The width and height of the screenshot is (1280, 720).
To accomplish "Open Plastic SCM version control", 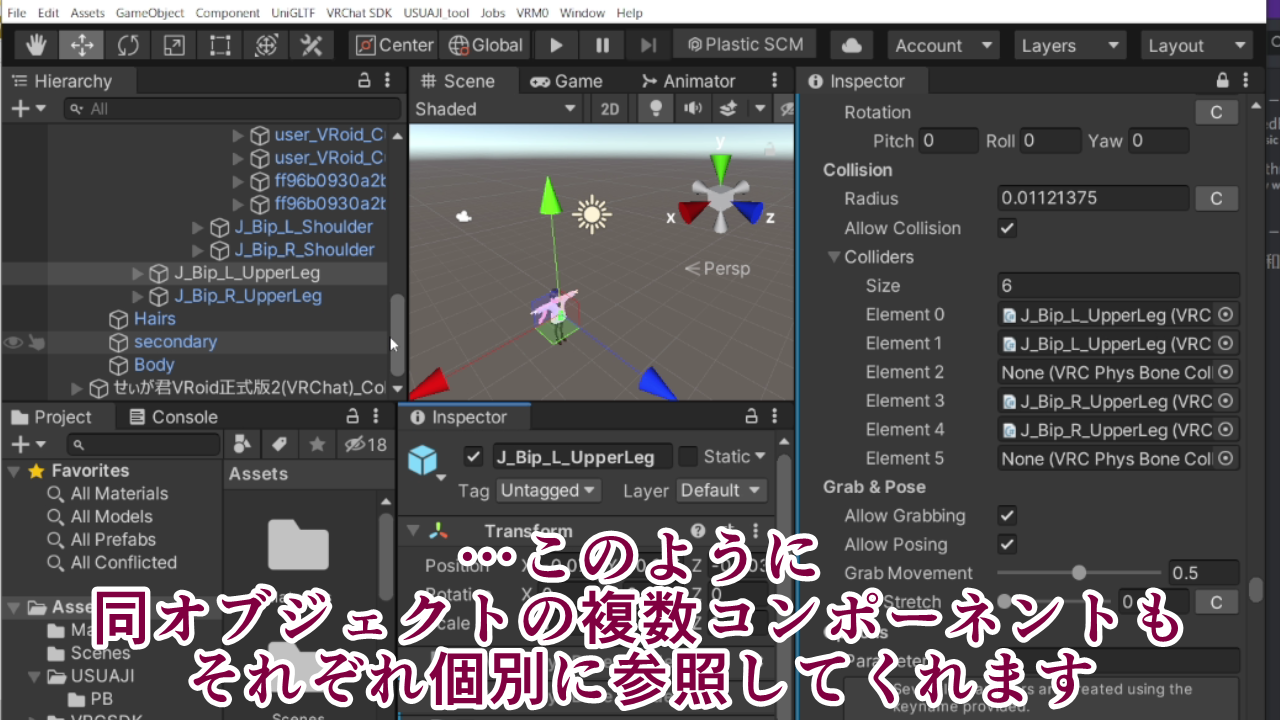I will (745, 44).
